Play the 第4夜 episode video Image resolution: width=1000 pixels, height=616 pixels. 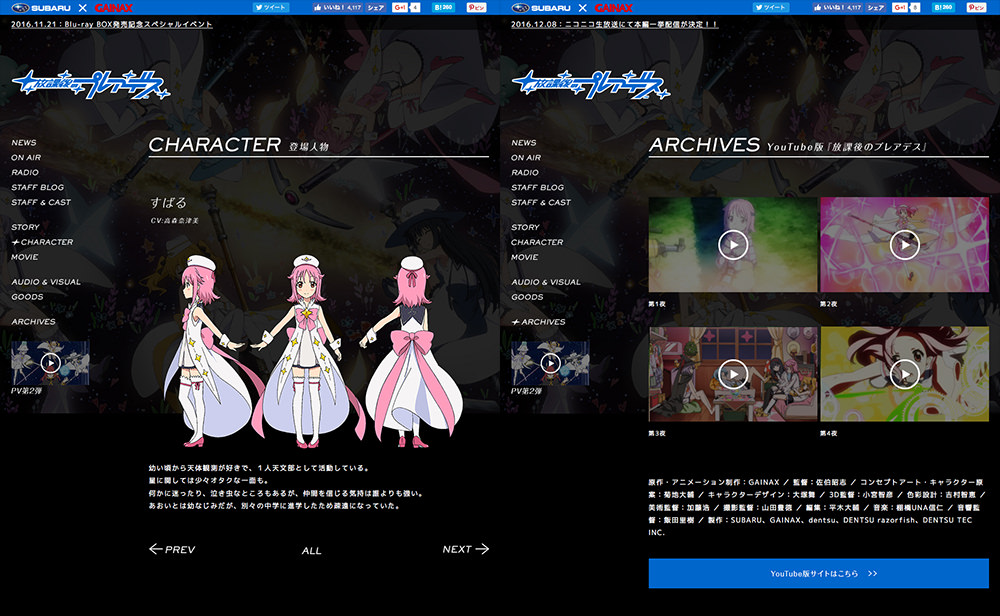click(904, 374)
